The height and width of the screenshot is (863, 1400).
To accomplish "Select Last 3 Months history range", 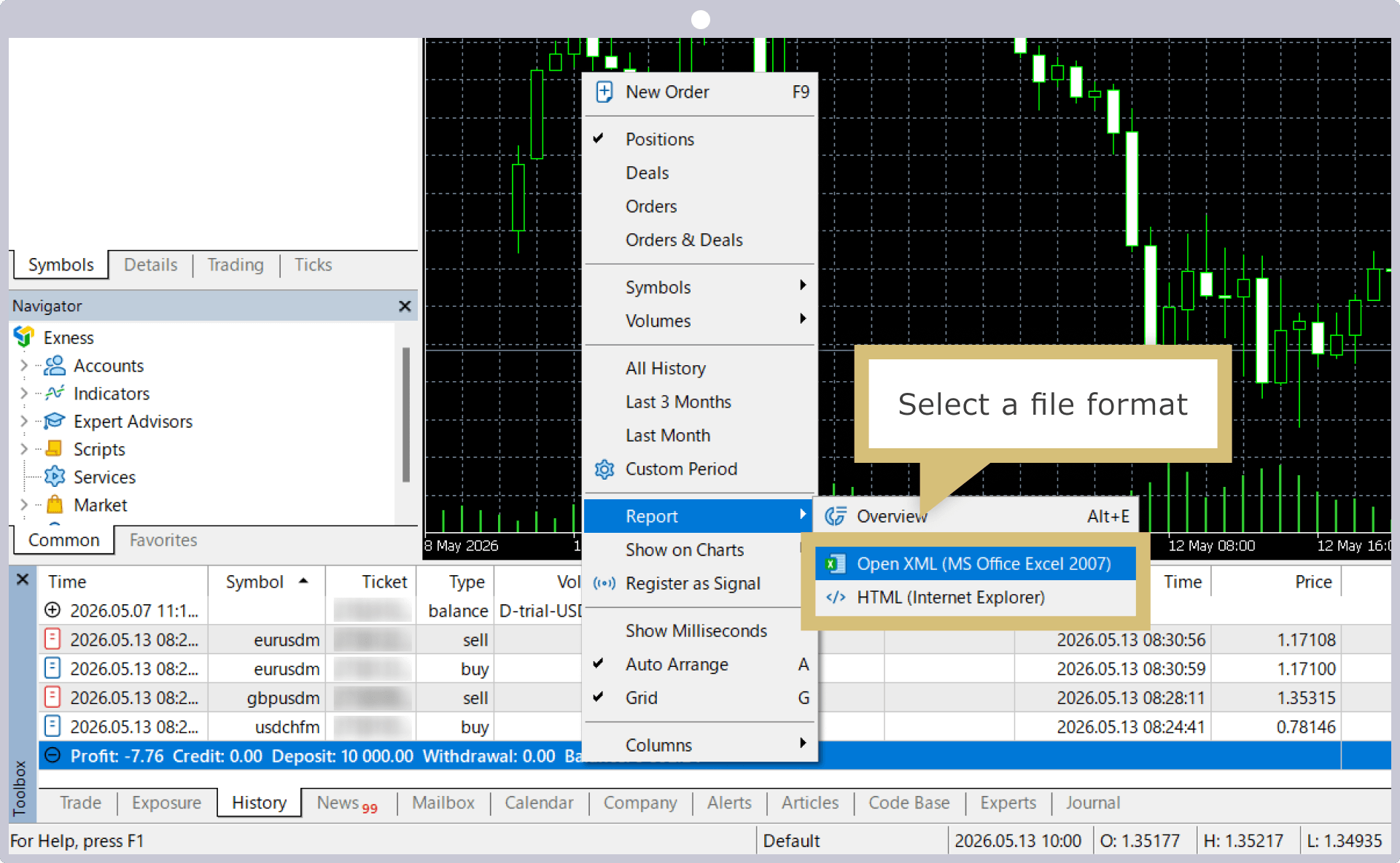I will coord(678,402).
